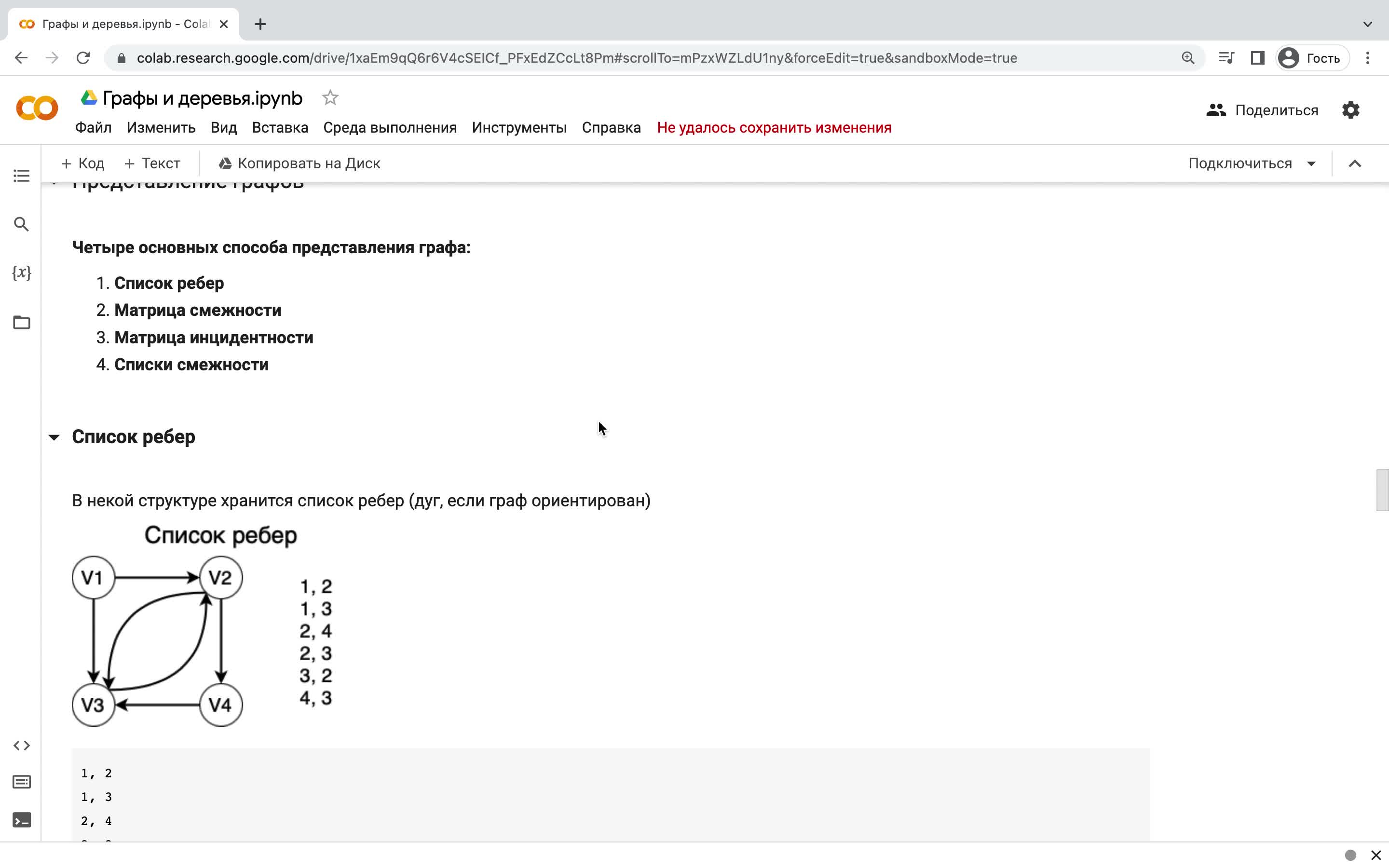Open notebook settings gear icon
1389x868 pixels.
1350,109
